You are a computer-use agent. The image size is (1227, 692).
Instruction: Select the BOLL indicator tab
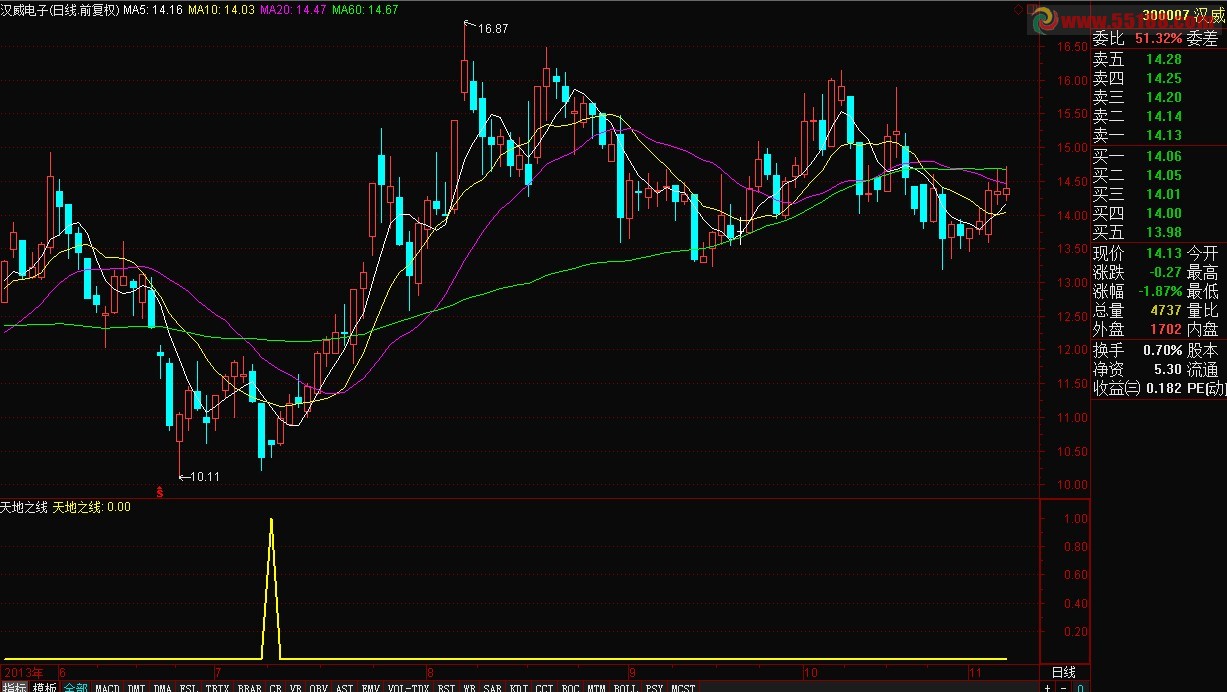(x=626, y=687)
